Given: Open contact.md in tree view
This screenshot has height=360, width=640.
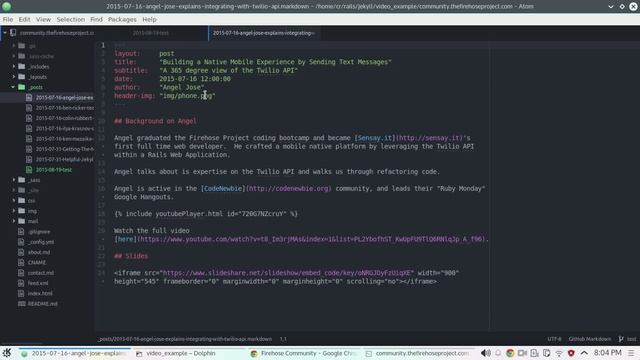Looking at the screenshot, I should pos(41,273).
